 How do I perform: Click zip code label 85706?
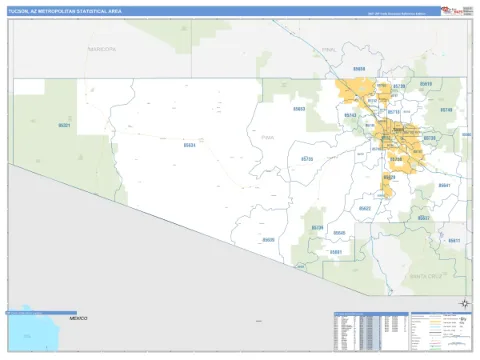[x=396, y=159]
